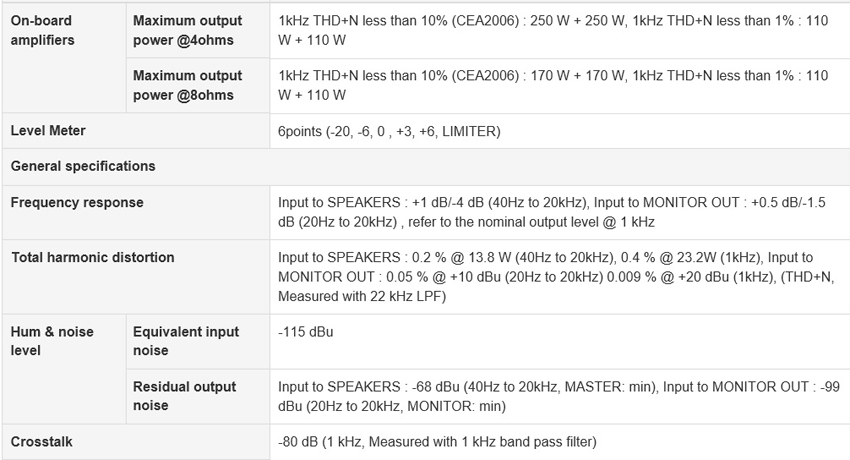Click the On-board amplifiers row header
This screenshot has width=850, height=460.
tap(42, 30)
